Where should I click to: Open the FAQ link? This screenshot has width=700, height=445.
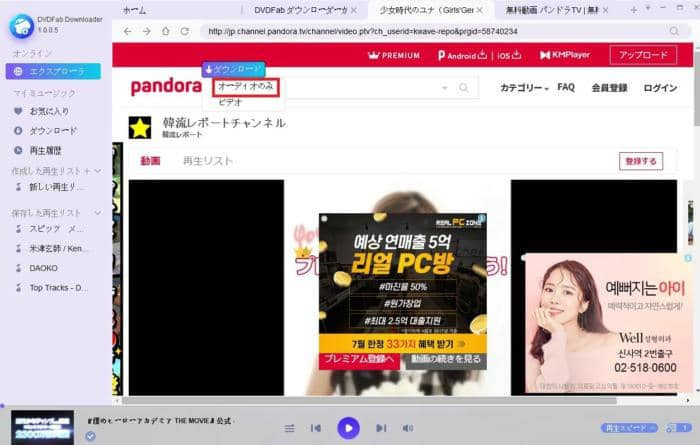tap(566, 87)
